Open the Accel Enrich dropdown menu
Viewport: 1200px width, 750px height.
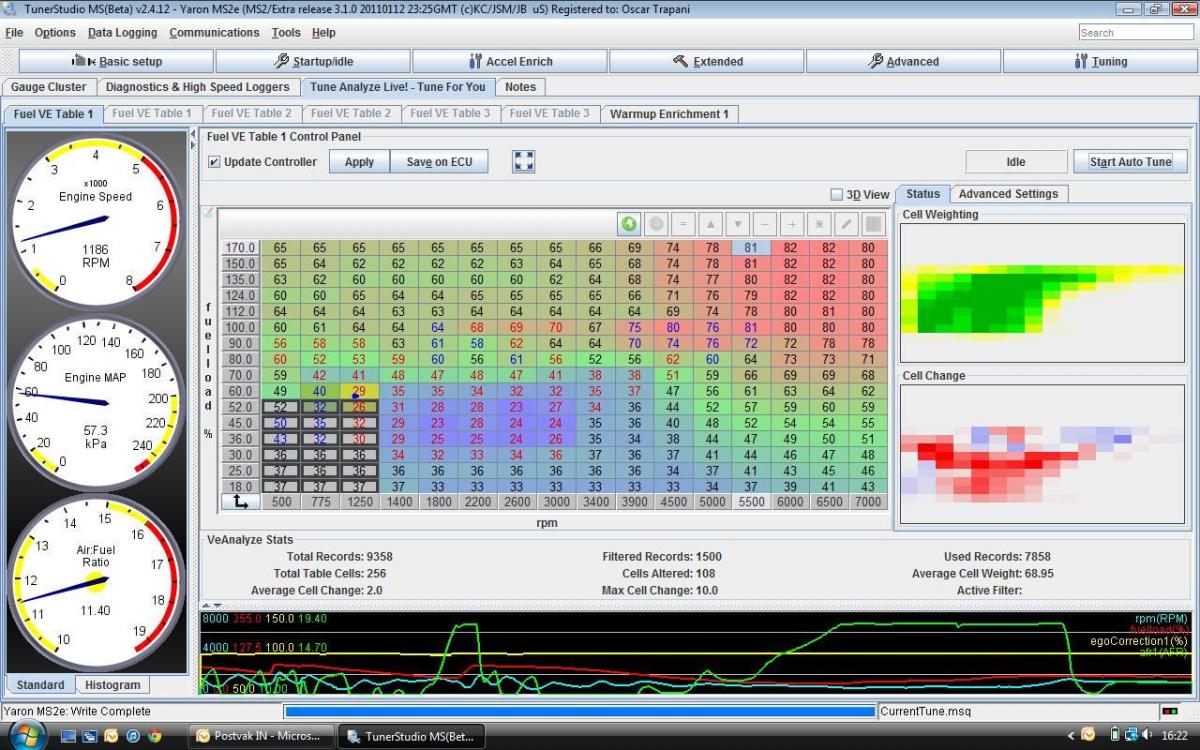click(x=509, y=61)
